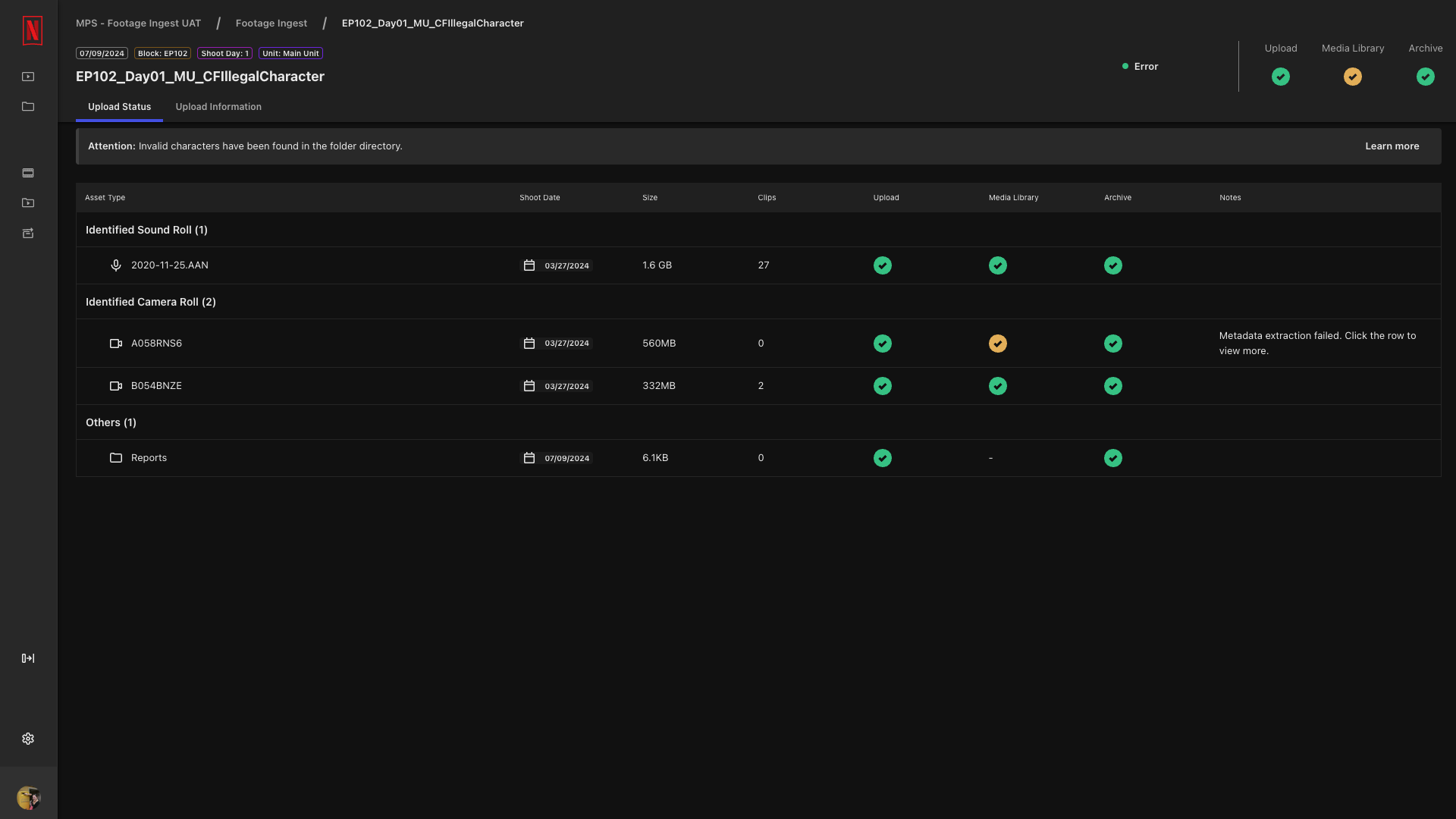Click the Upload icon for Reports folder
This screenshot has width=1456, height=819.
882,458
